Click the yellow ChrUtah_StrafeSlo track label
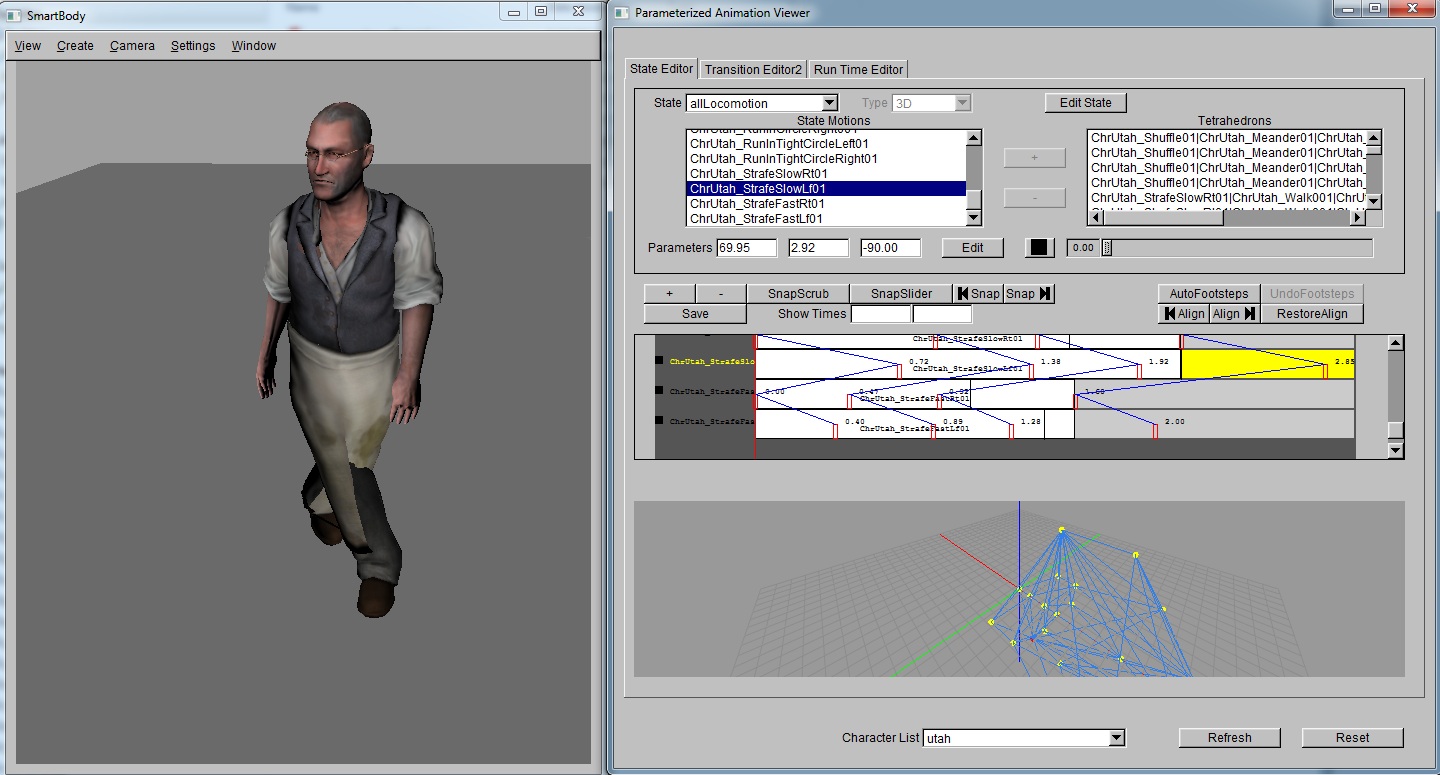The width and height of the screenshot is (1440, 775). pyautogui.click(x=711, y=361)
